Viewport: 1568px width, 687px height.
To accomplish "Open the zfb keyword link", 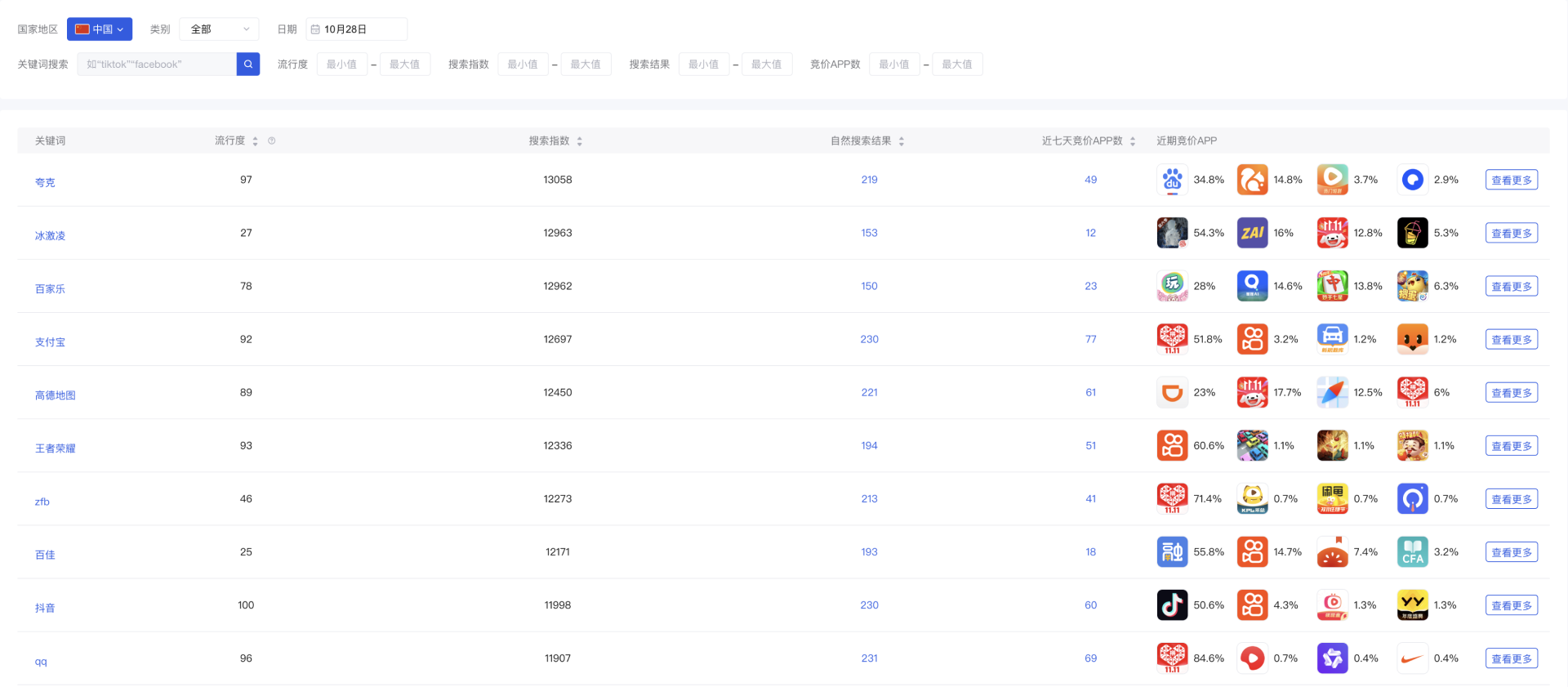I will pyautogui.click(x=42, y=502).
